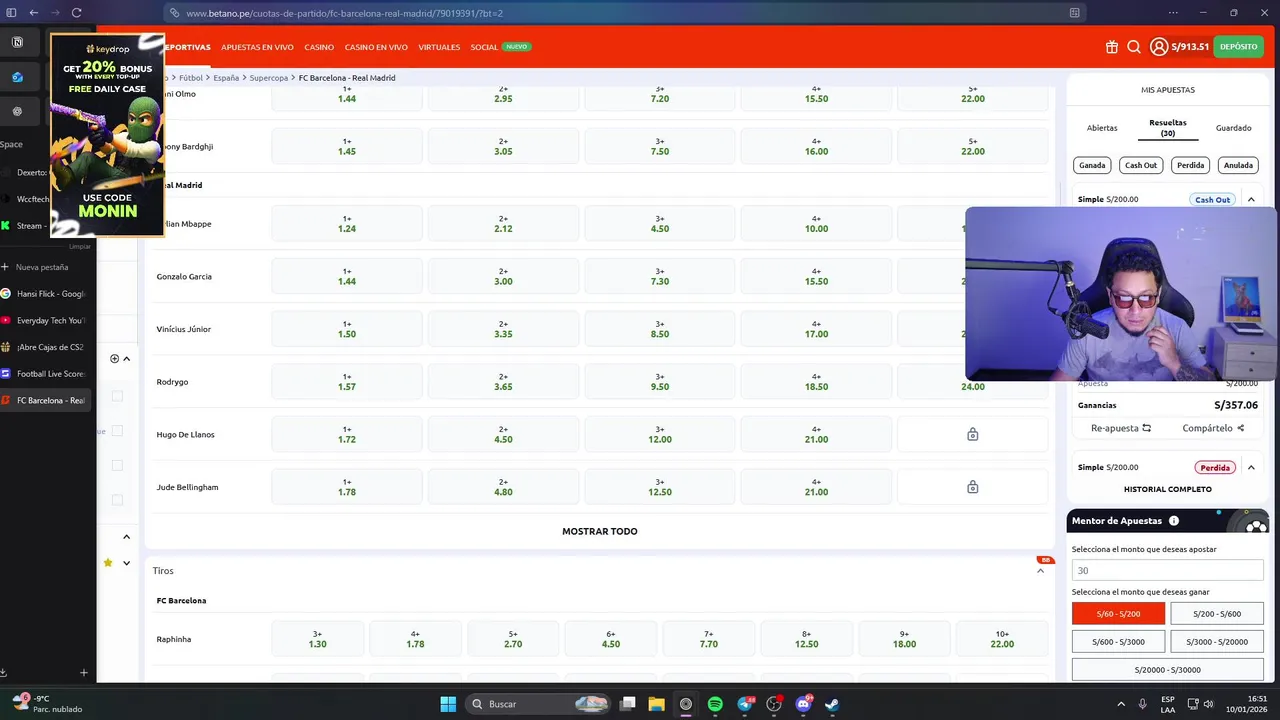Open the Notion pinned tab icon

click(x=17, y=42)
